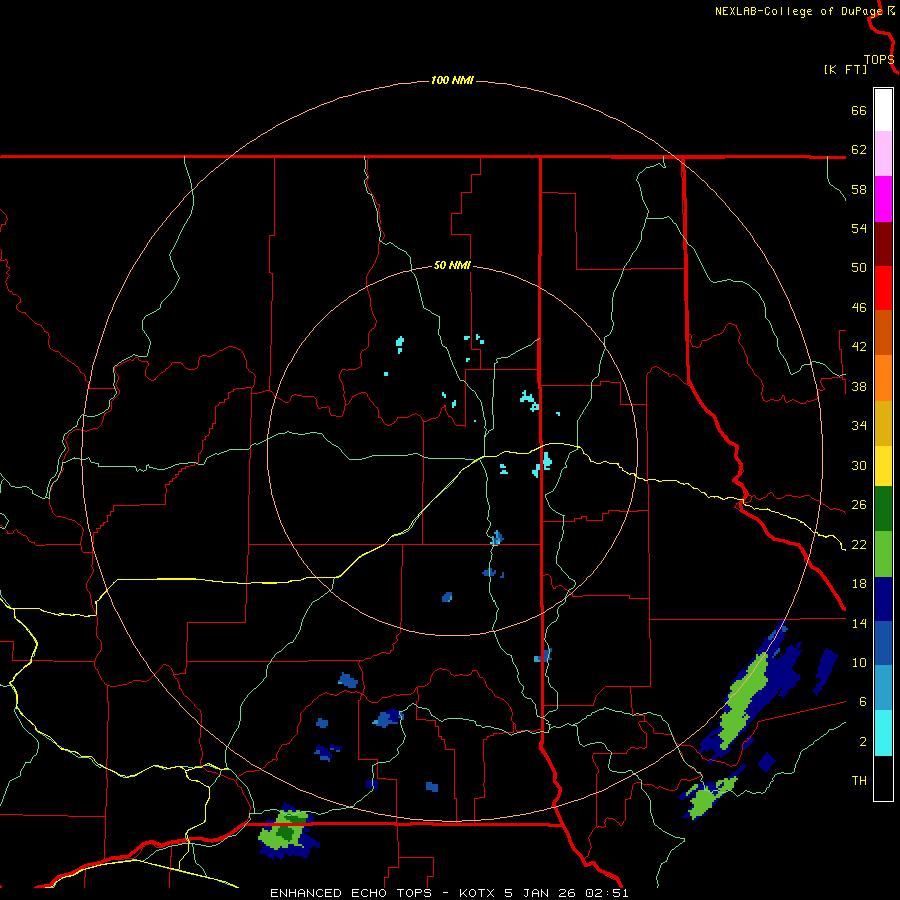900x900 pixels.
Task: Click the navy blue legend swatch
Action: coord(883,599)
